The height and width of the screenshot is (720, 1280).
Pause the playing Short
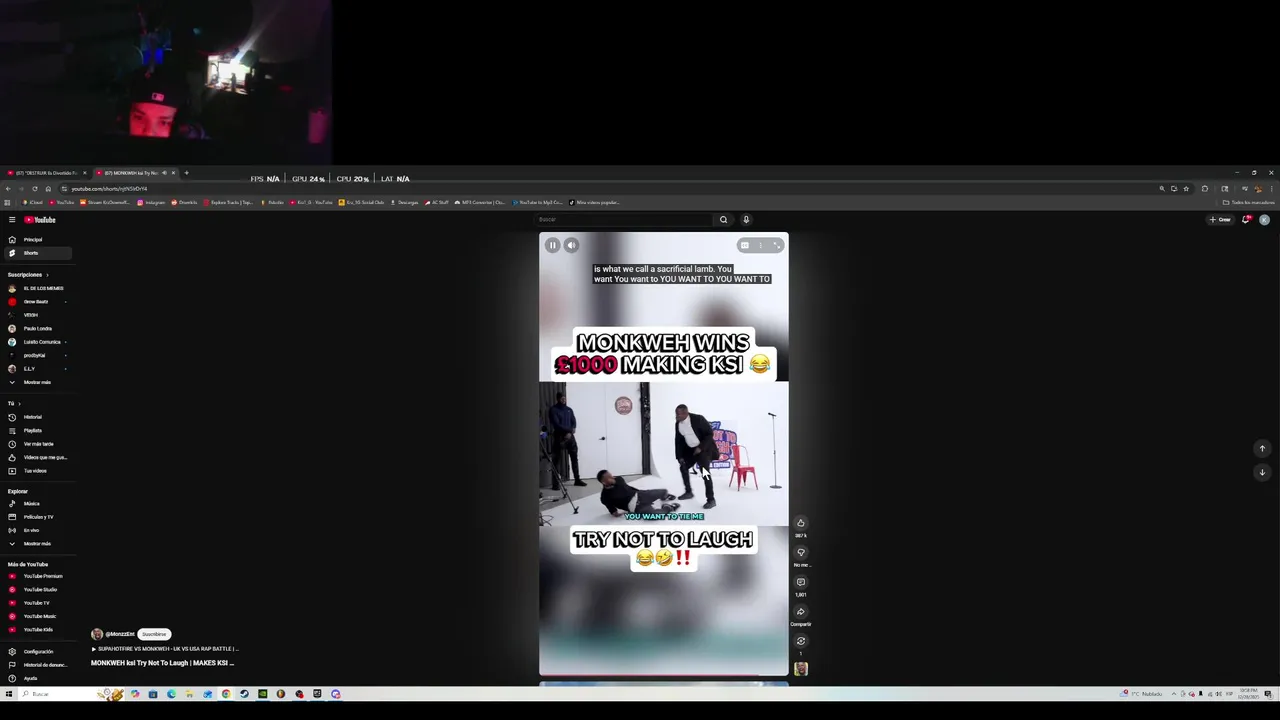552,245
